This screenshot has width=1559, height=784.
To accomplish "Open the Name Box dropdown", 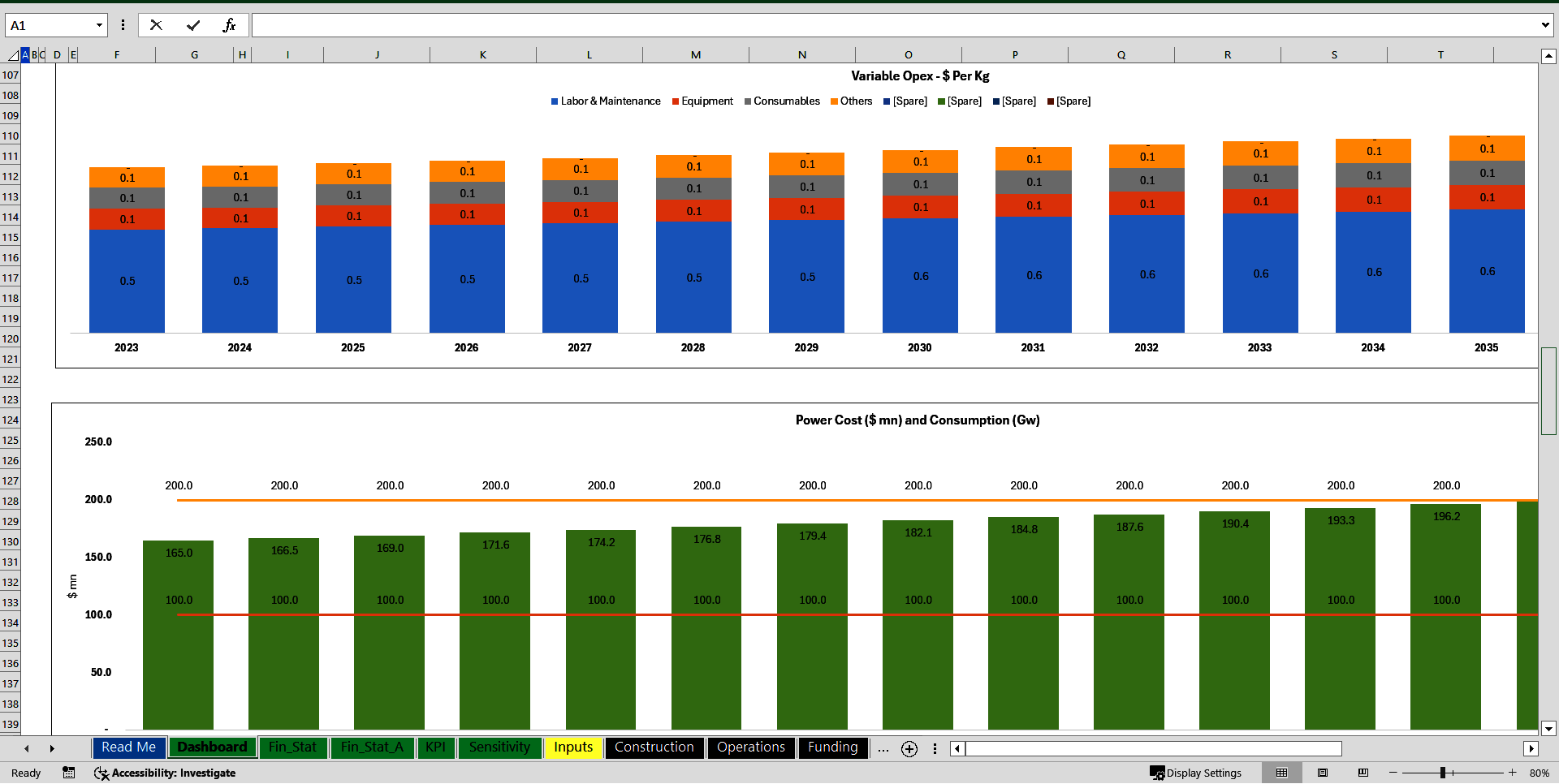I will coord(99,24).
